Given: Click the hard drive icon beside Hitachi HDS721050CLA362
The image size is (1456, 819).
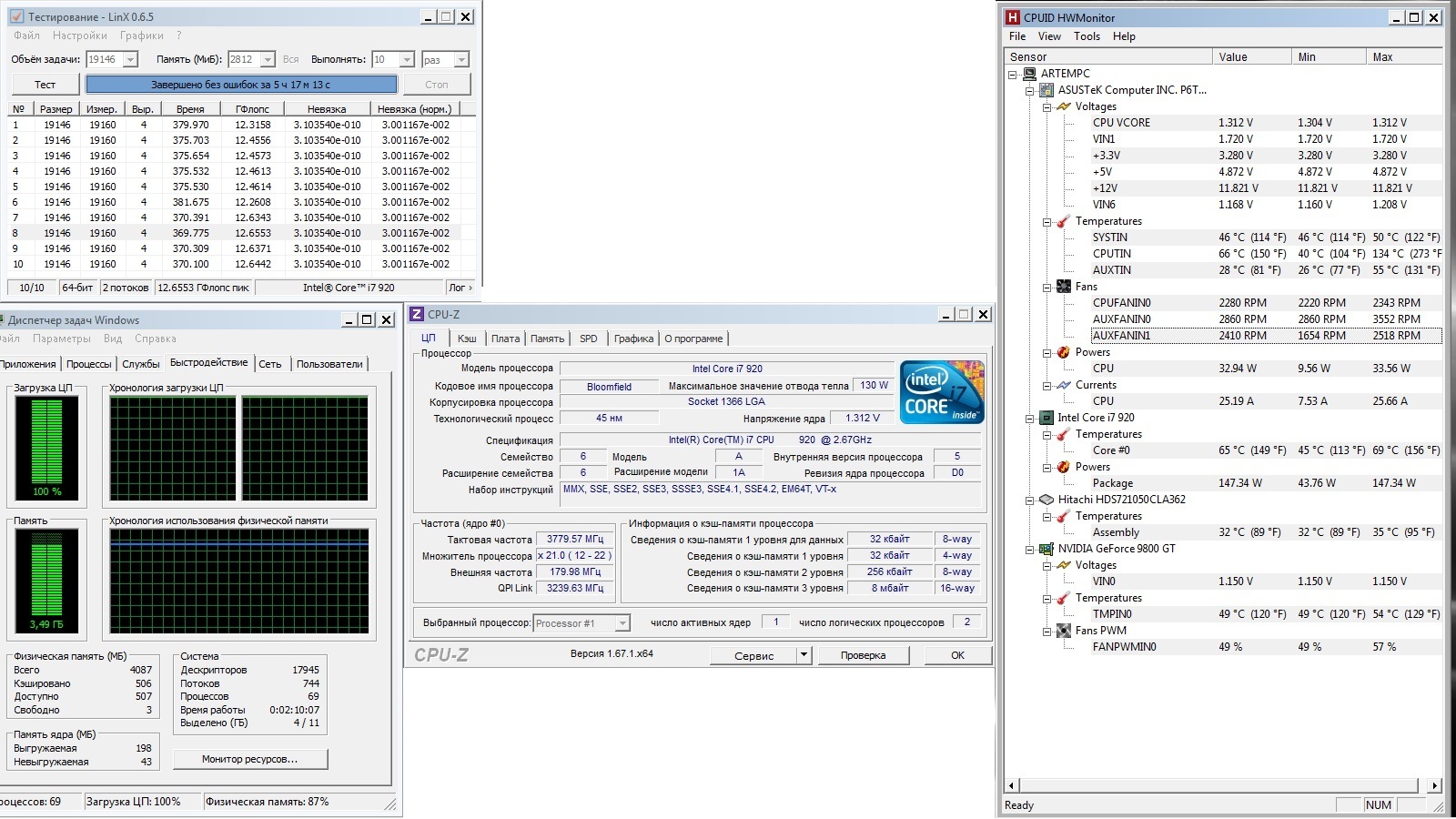Looking at the screenshot, I should coord(1046,500).
